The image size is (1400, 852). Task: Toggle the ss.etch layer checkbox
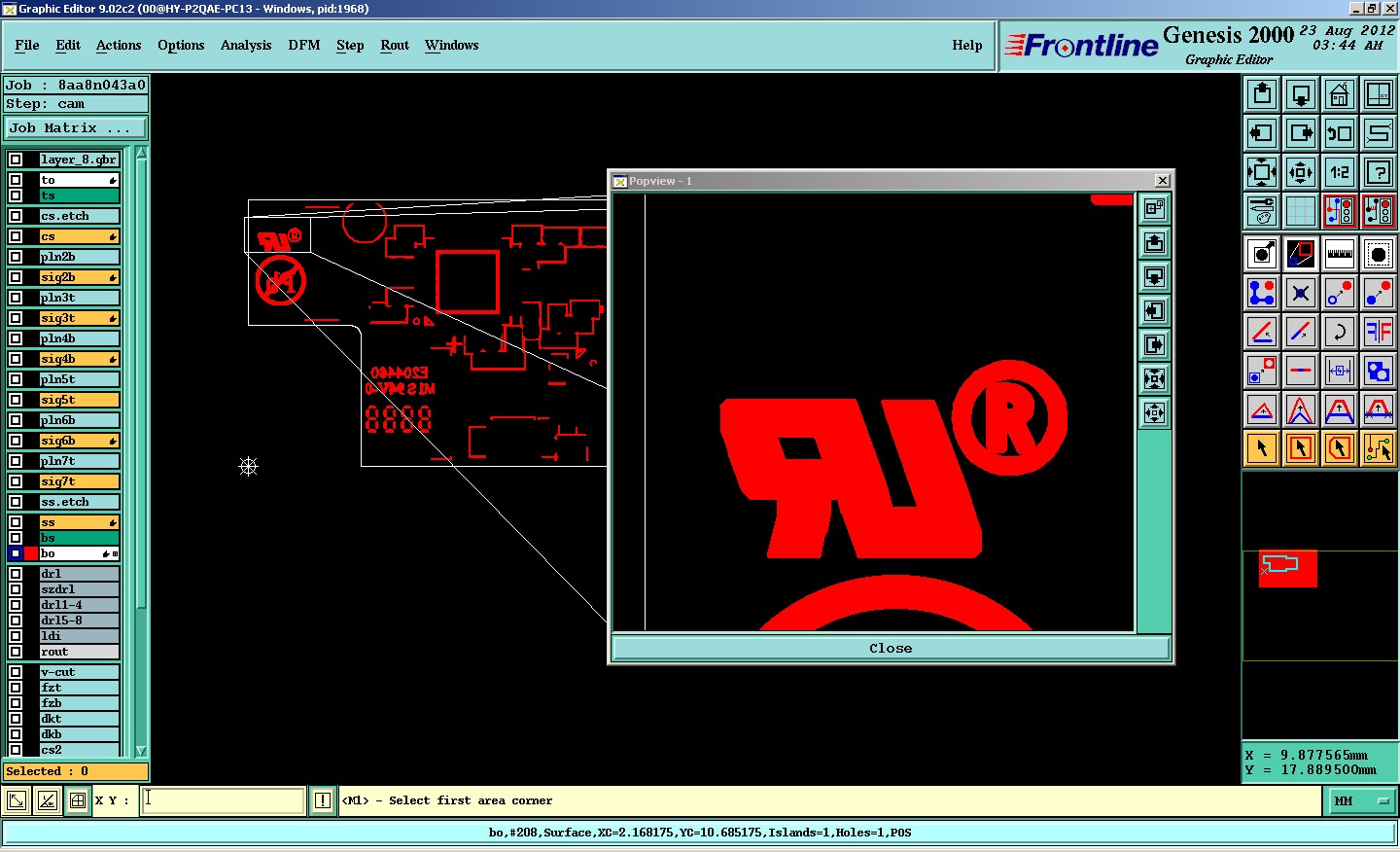[16, 502]
